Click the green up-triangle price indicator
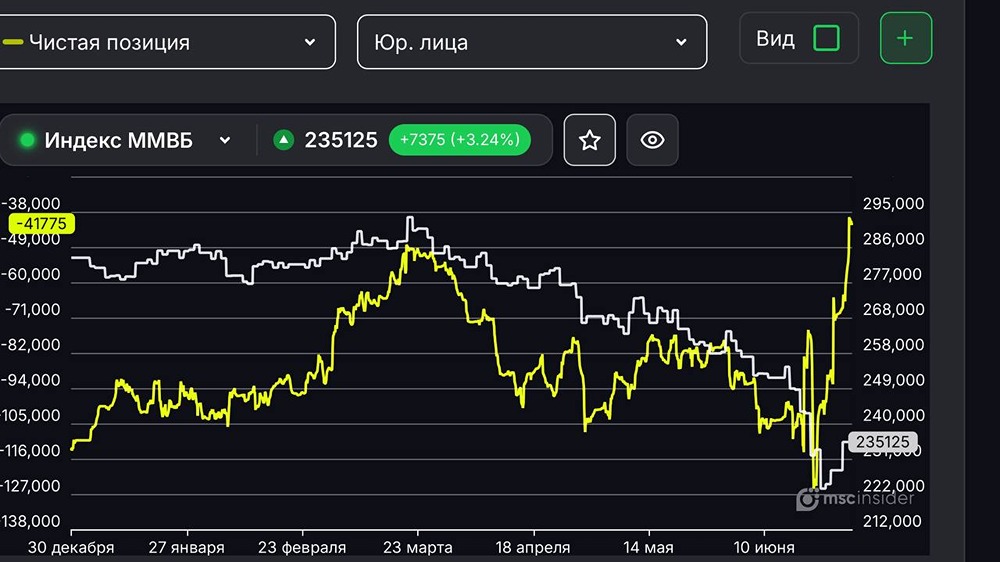 coord(283,140)
